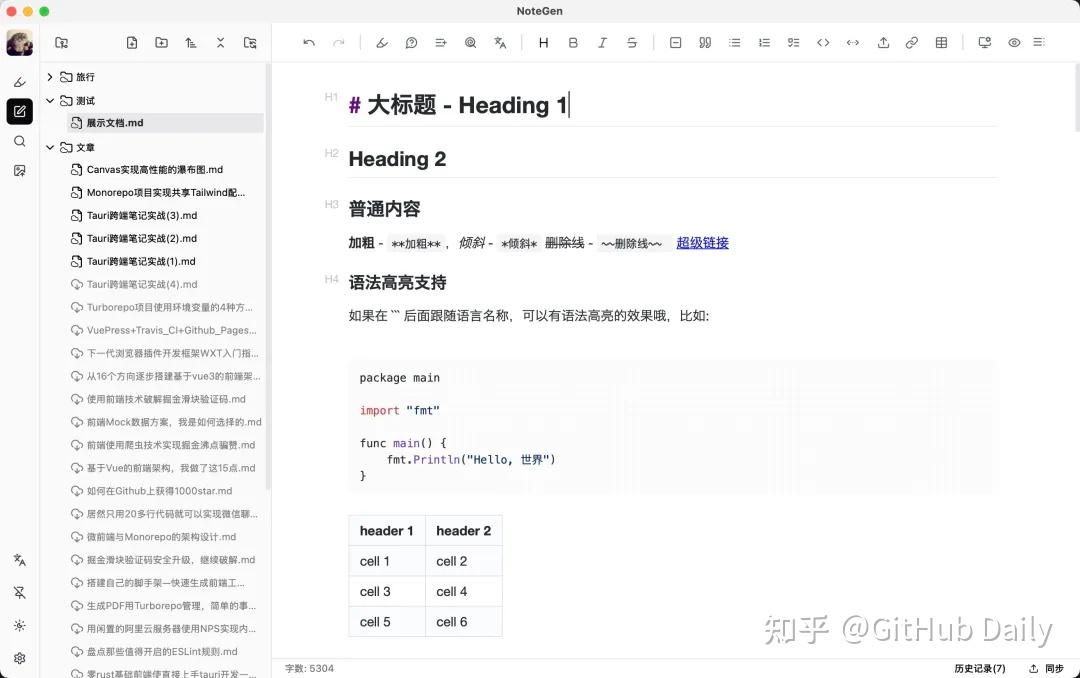
Task: Click into the Go code block
Action: (x=672, y=427)
